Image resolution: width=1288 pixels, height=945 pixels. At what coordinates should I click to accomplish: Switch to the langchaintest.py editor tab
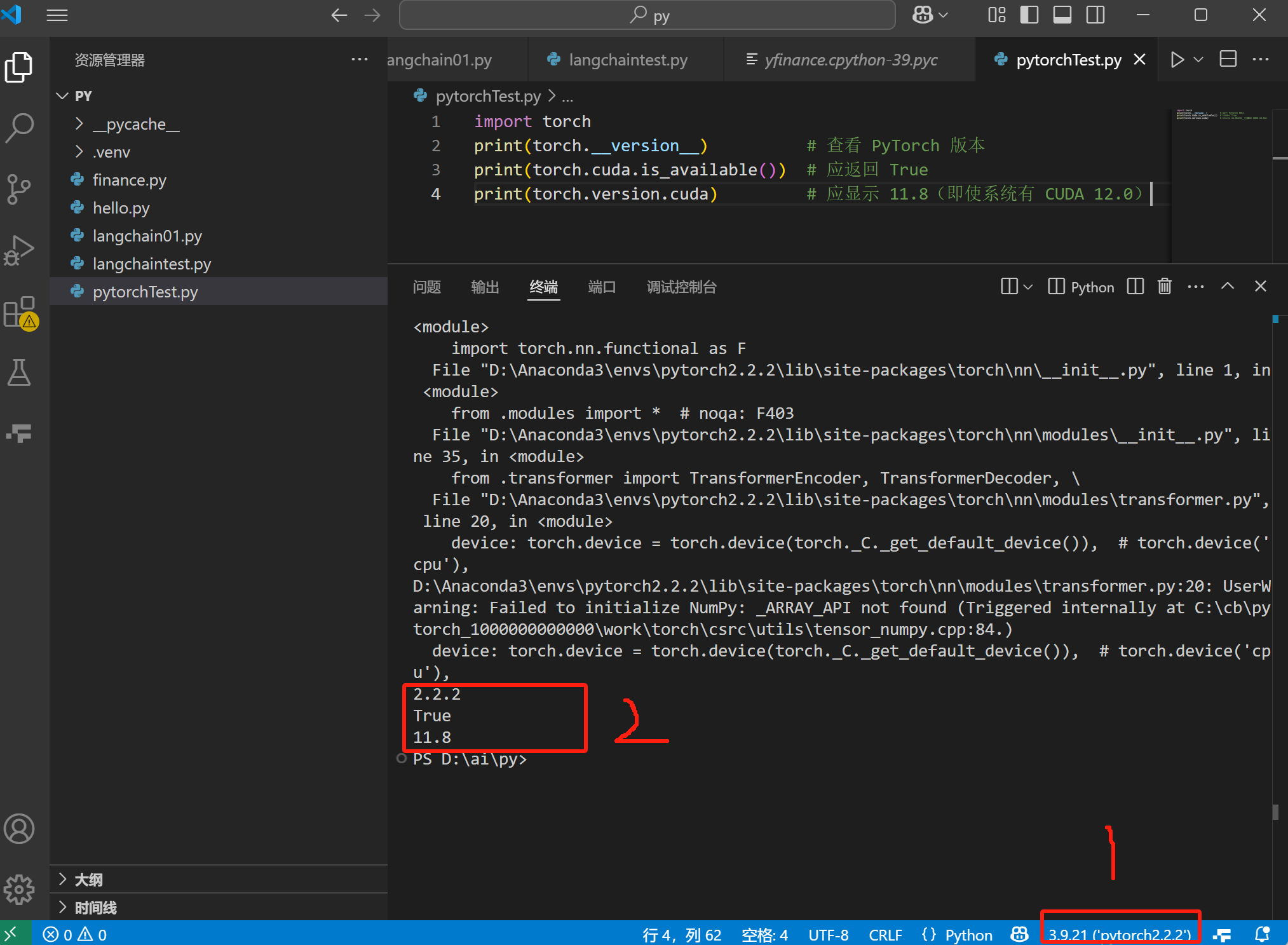pyautogui.click(x=627, y=60)
